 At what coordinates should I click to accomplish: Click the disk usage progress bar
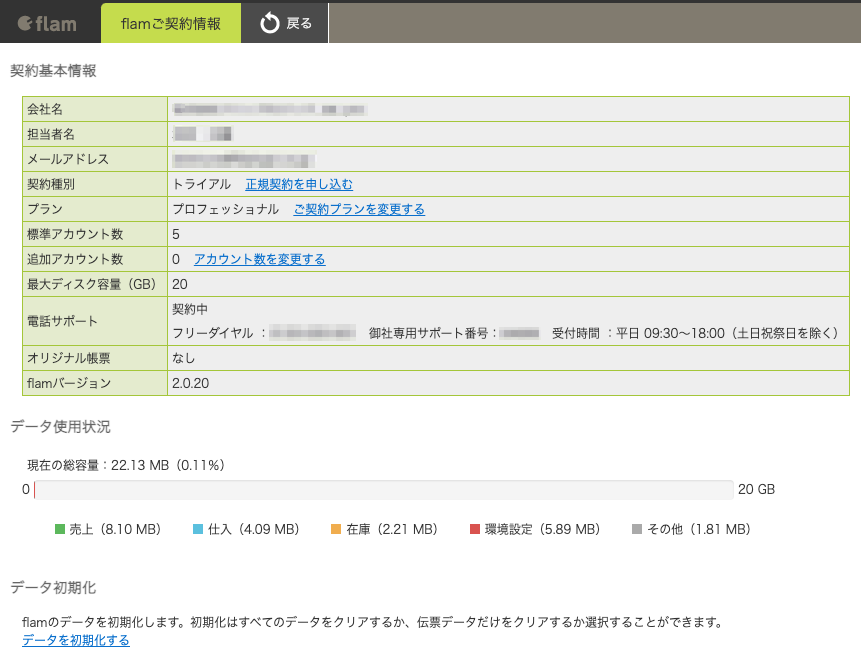click(x=383, y=490)
